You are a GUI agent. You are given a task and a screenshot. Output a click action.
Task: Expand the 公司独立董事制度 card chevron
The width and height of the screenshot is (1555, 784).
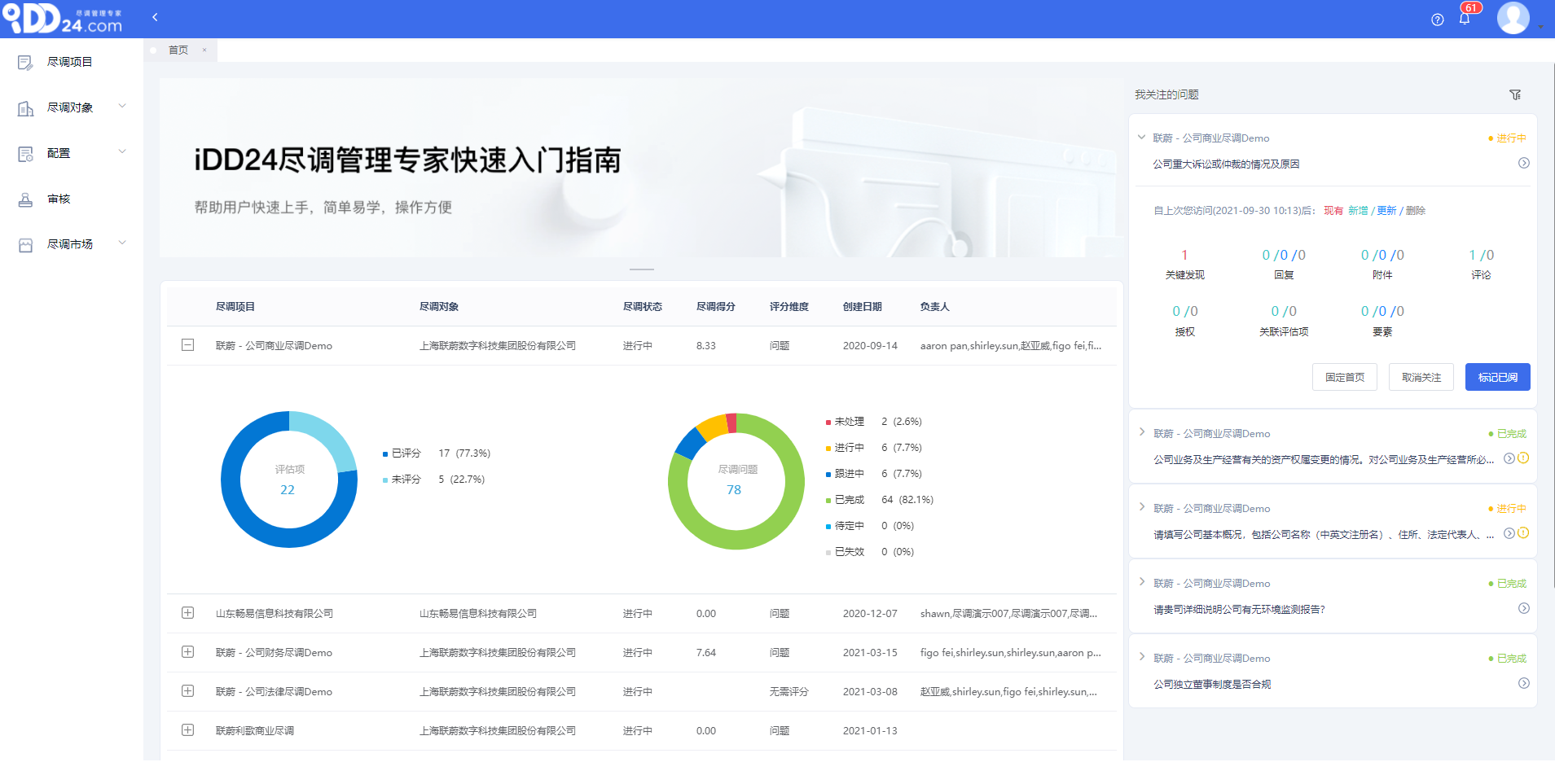pos(1142,657)
